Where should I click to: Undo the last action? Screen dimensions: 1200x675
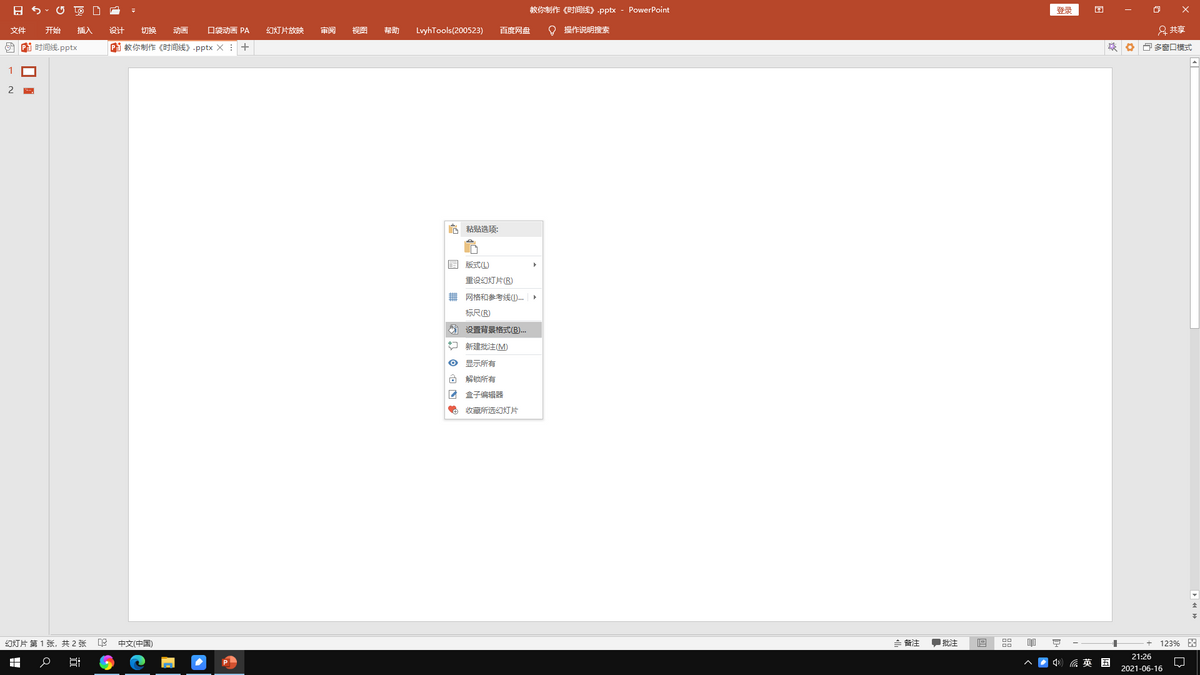tap(36, 10)
